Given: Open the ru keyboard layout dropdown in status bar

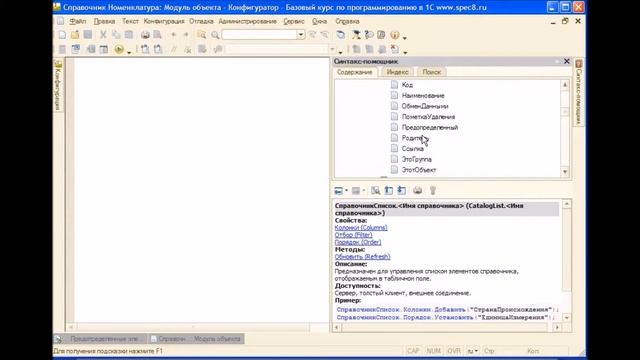Looking at the screenshot, I should click(473, 351).
